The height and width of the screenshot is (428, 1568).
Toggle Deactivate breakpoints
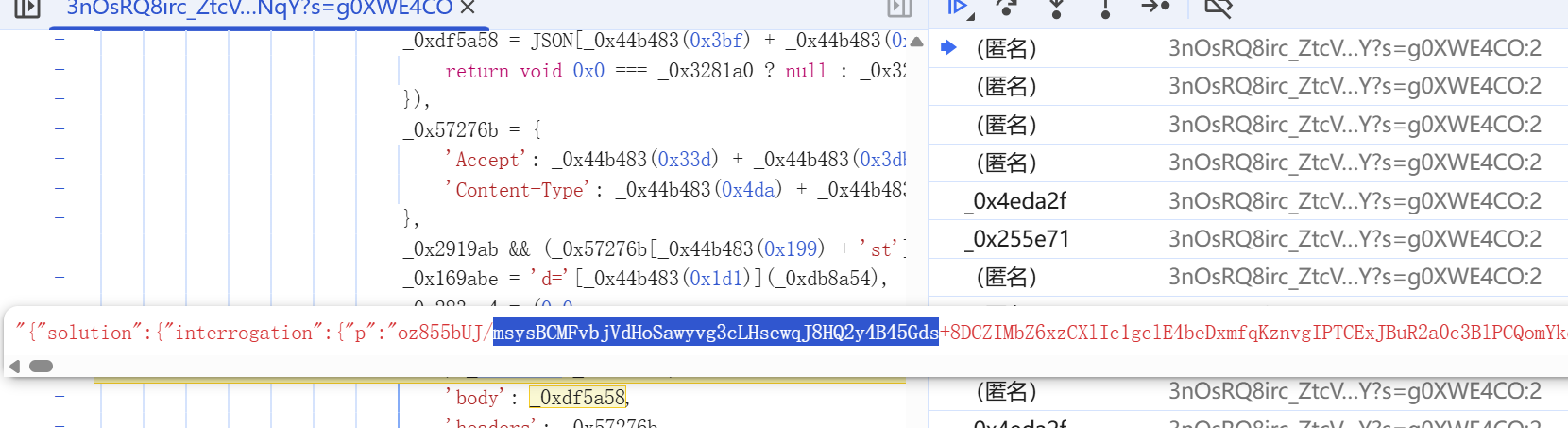[x=1219, y=8]
